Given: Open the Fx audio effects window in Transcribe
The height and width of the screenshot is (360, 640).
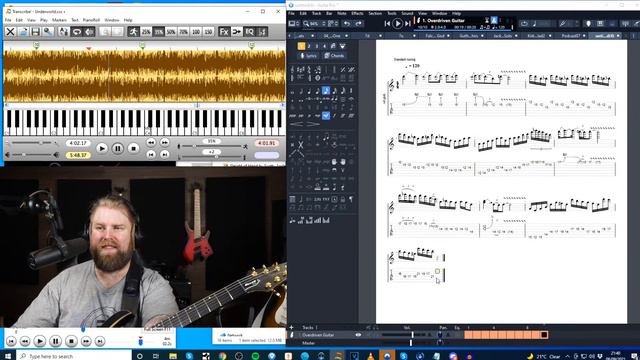Looking at the screenshot, I should pos(224,31).
